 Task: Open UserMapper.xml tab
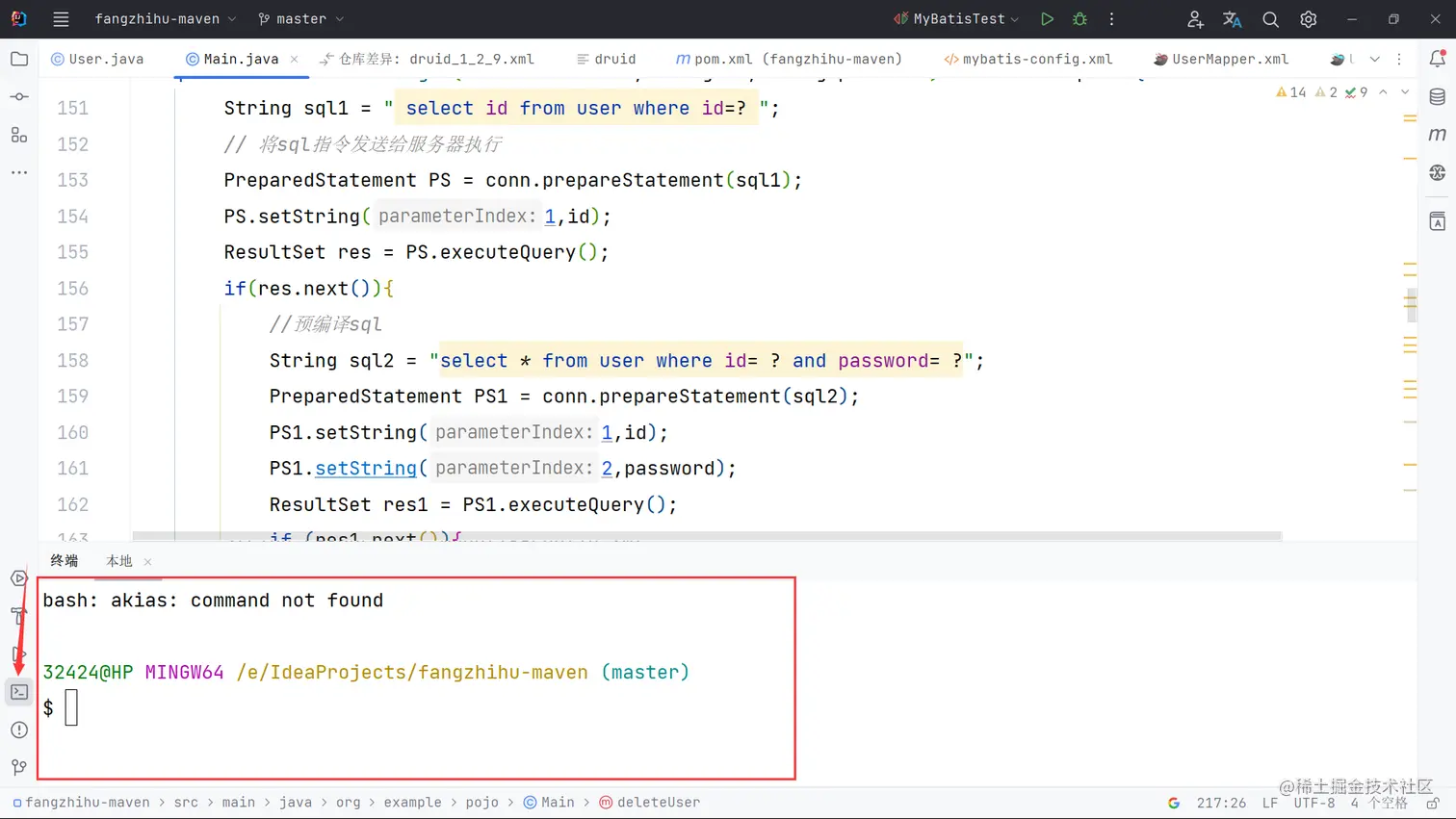click(1221, 59)
